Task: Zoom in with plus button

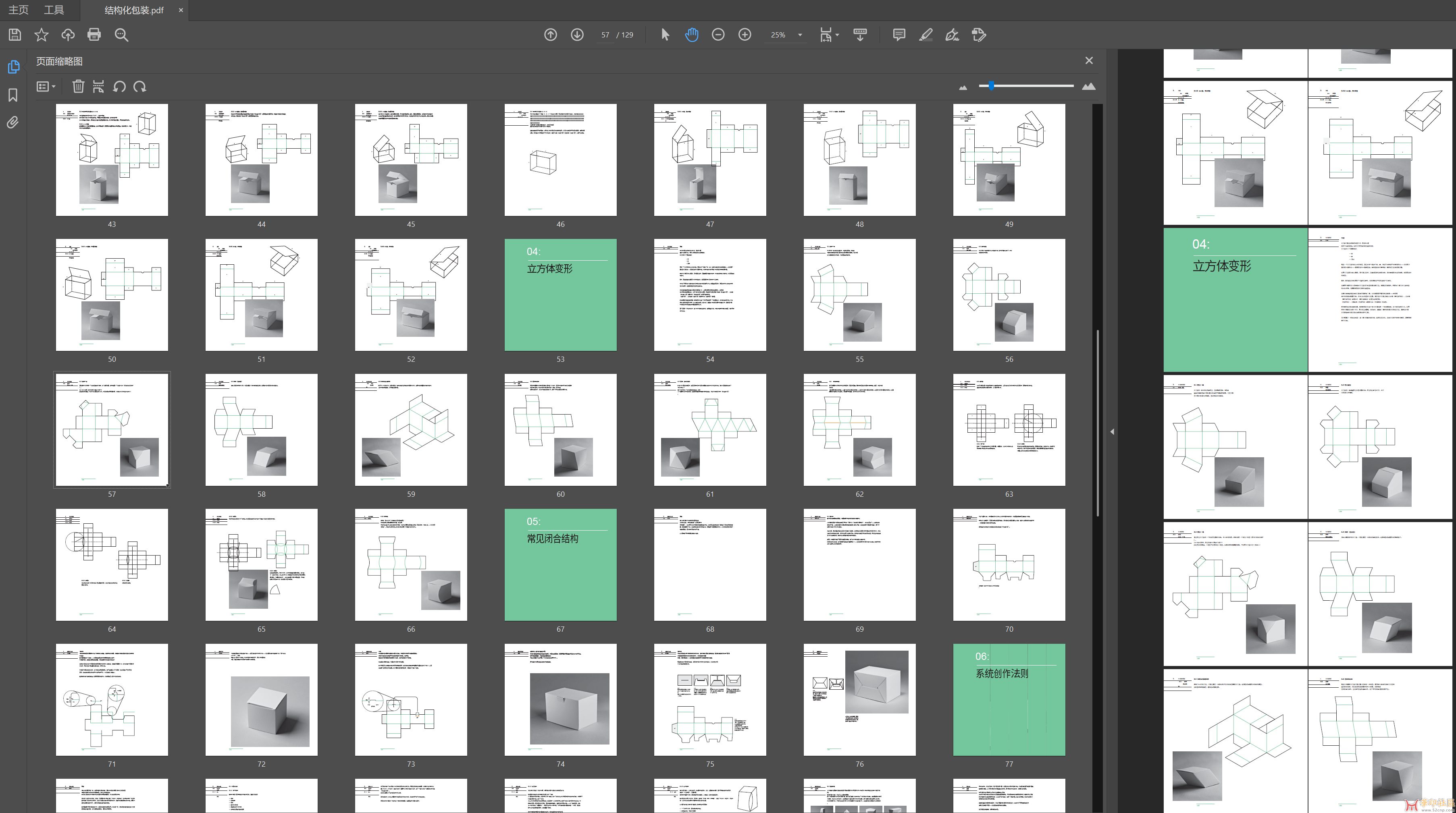Action: coord(745,35)
